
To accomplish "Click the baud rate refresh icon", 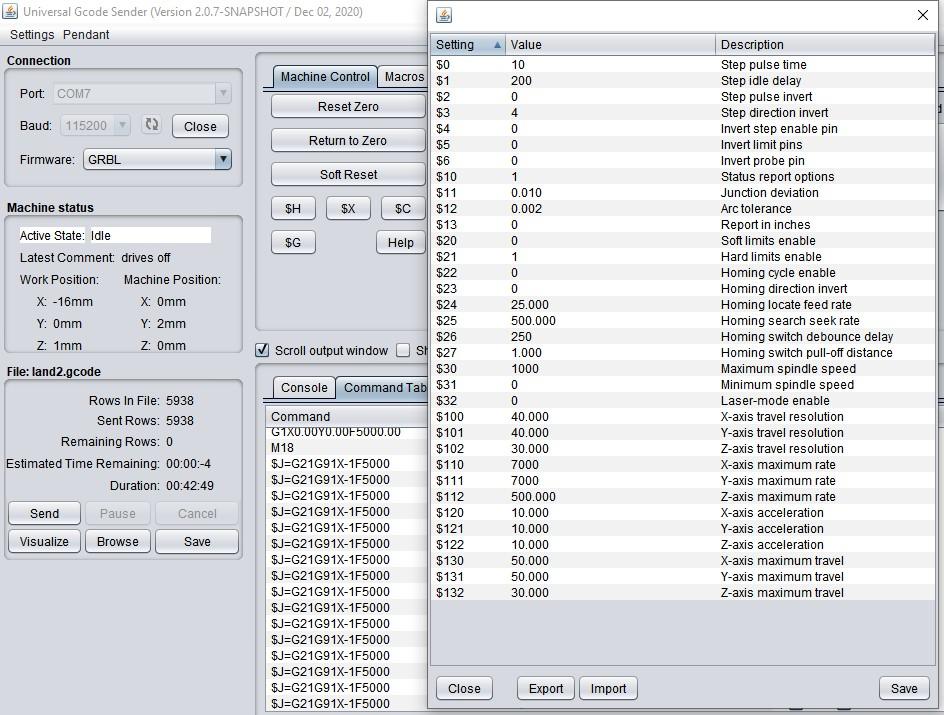I will tap(152, 125).
